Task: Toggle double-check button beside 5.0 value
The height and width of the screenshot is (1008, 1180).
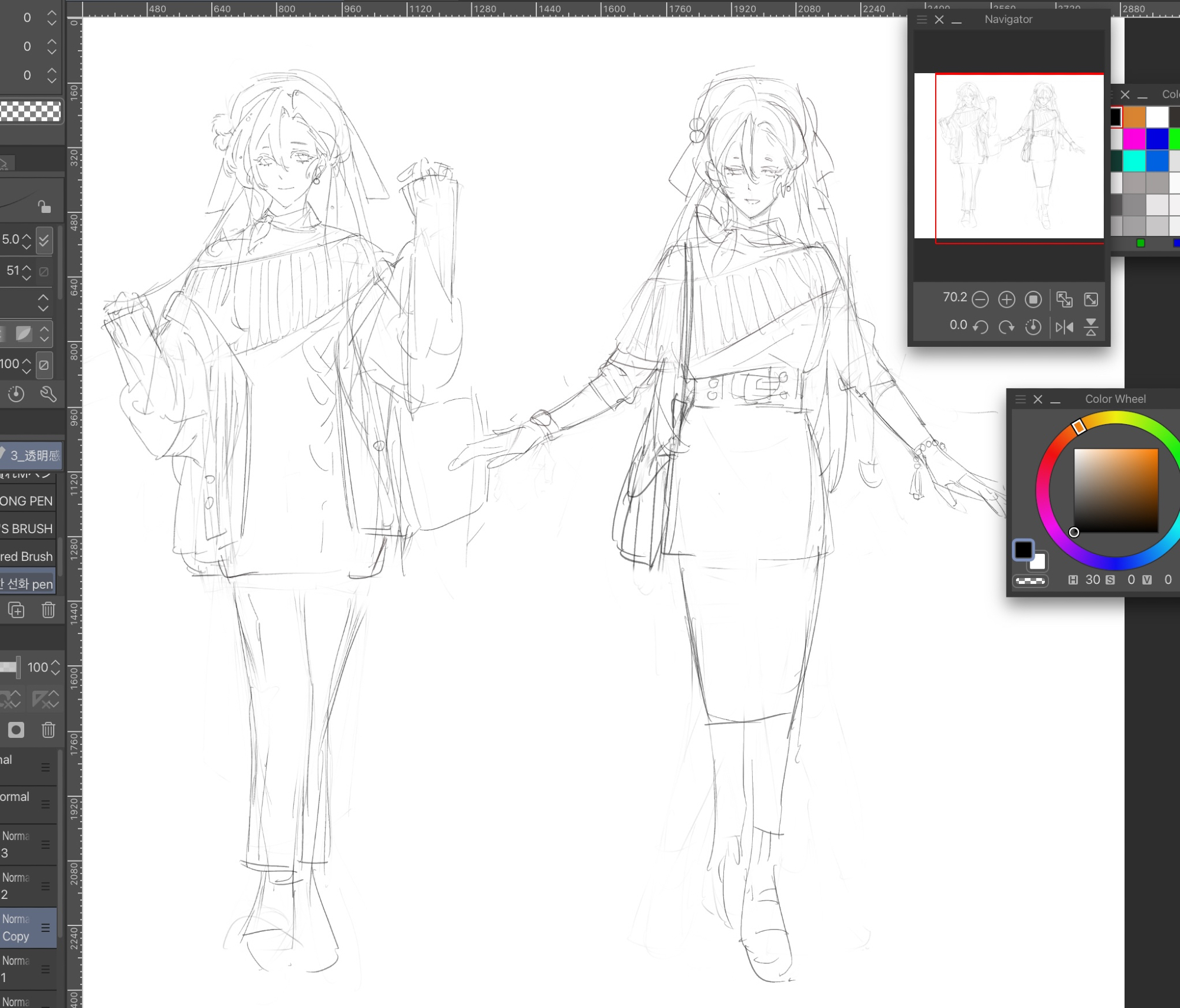Action: click(44, 240)
